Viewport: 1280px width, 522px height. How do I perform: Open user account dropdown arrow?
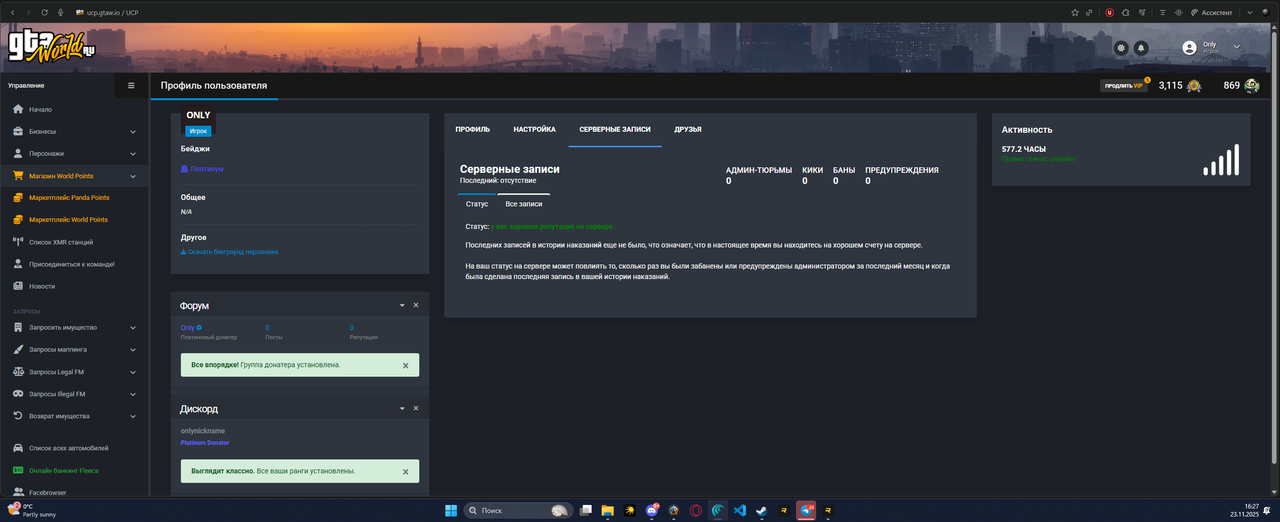1236,47
